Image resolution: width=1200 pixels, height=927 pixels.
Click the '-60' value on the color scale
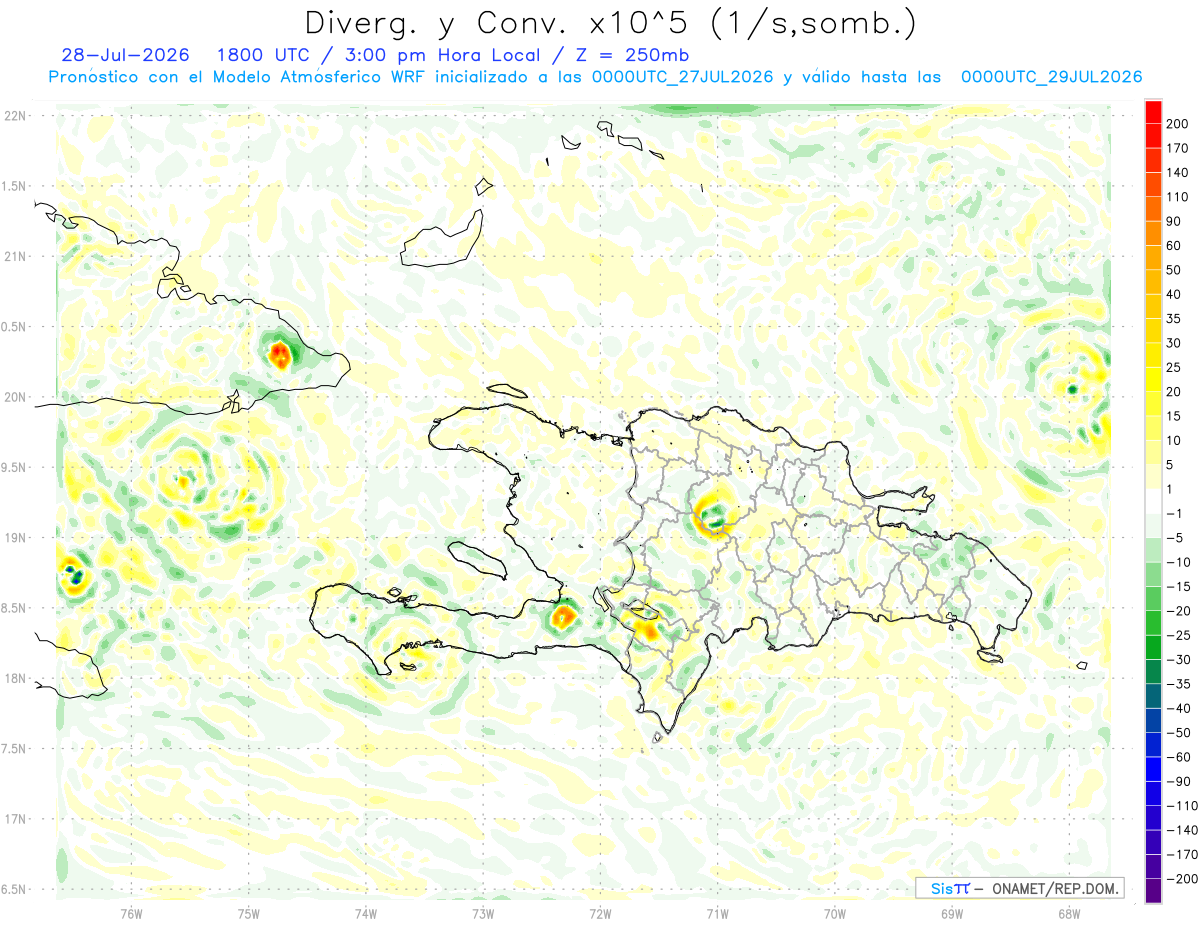coord(1179,757)
